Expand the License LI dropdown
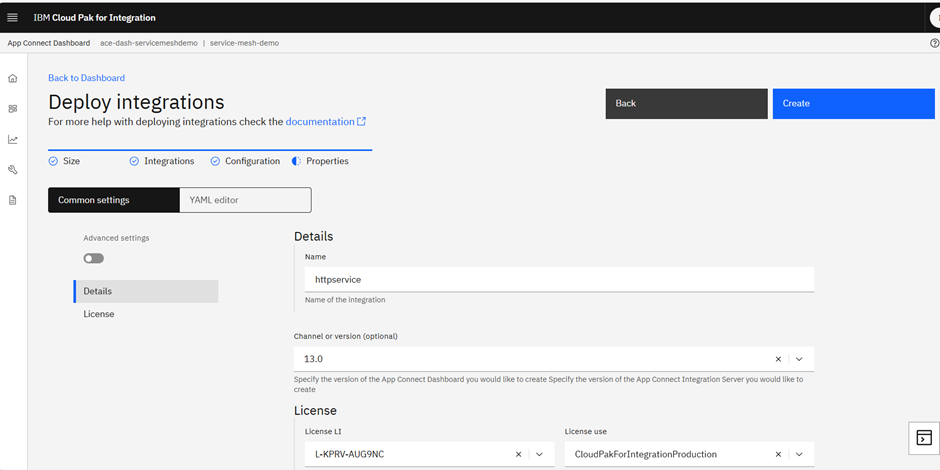The image size is (940, 470). pos(540,454)
